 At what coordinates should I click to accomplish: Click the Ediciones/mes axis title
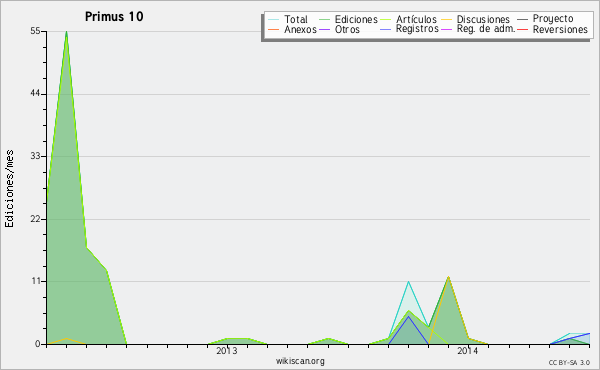9,189
